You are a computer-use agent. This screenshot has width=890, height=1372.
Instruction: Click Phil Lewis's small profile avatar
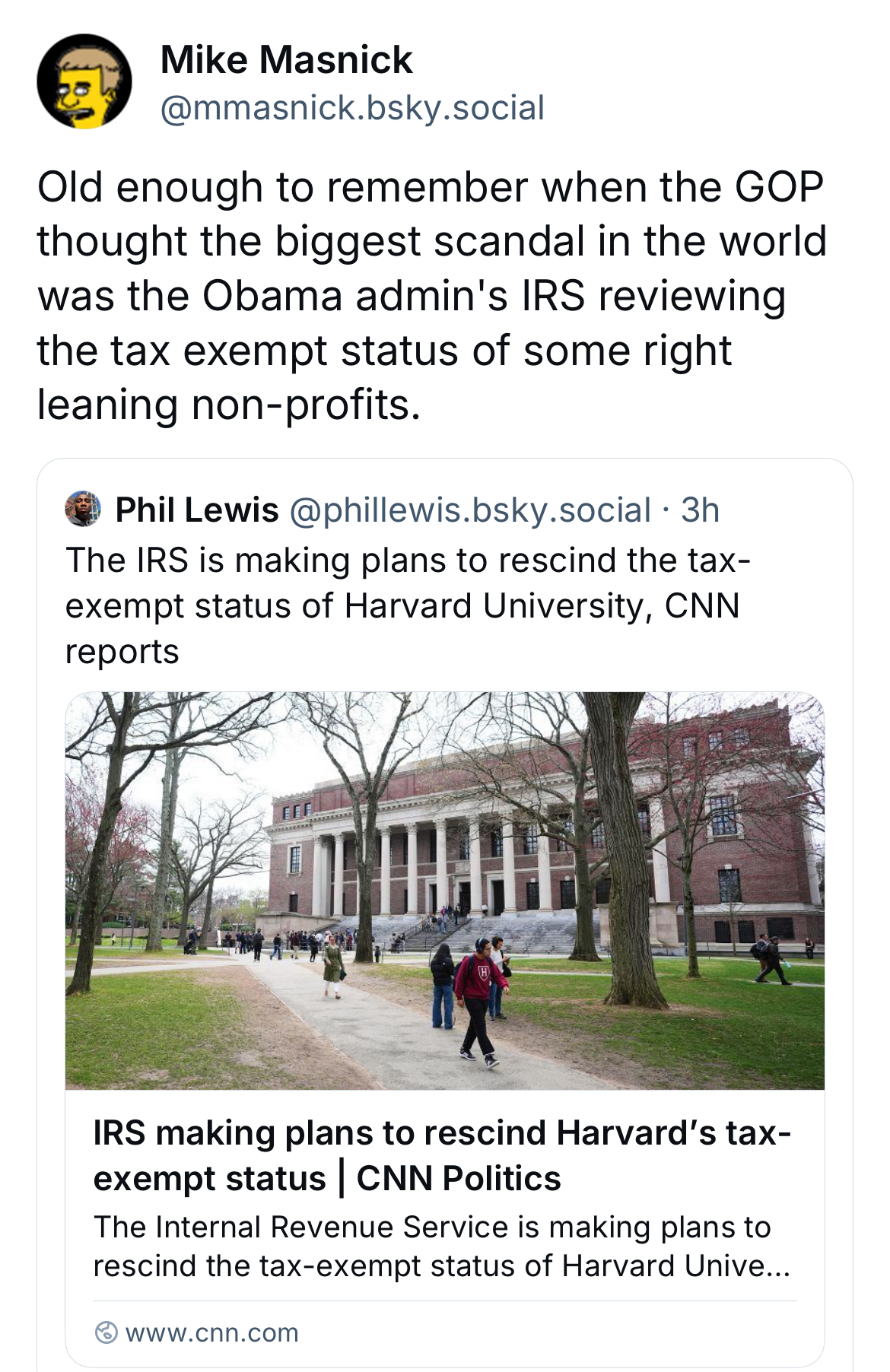83,510
